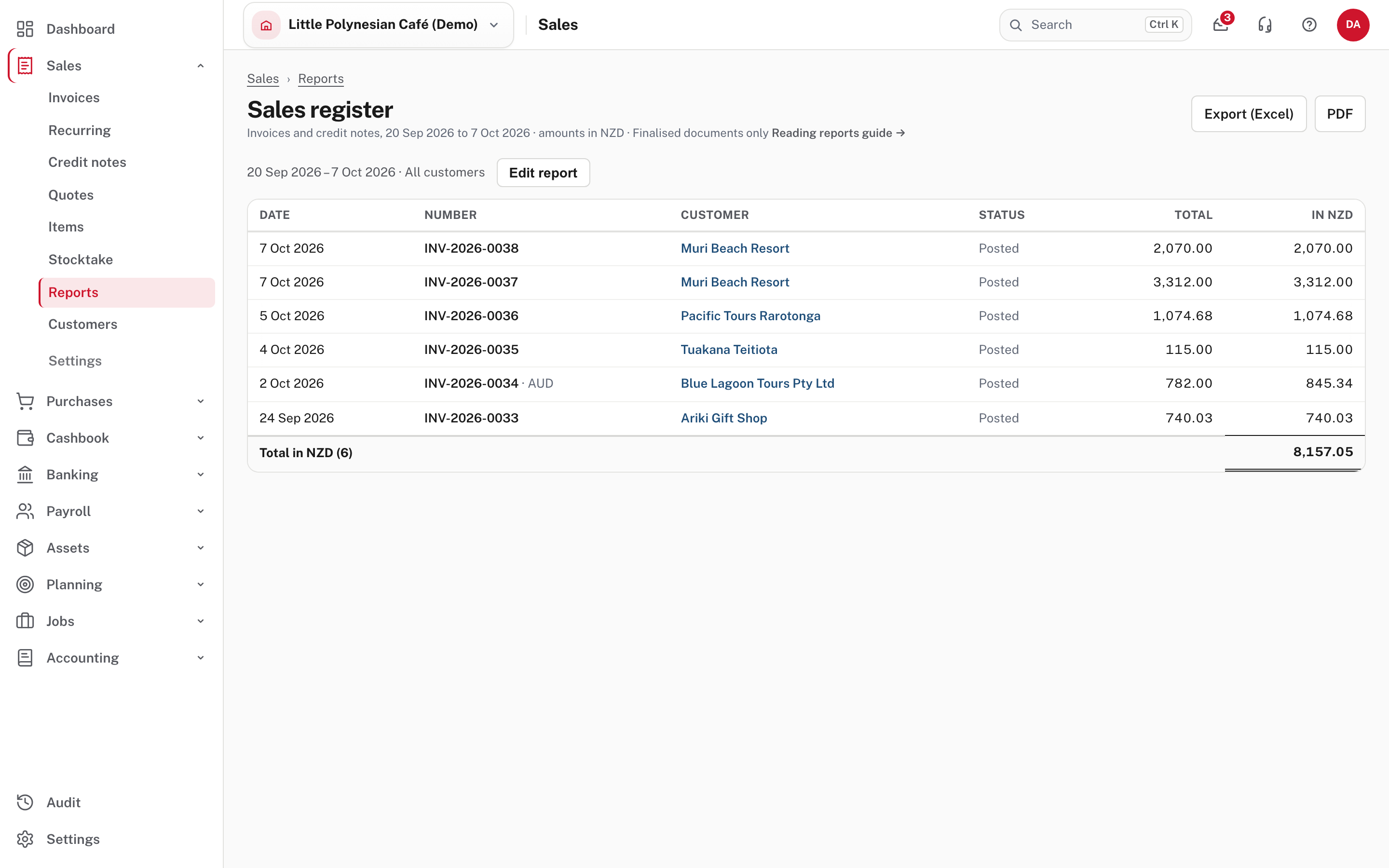Expand the Cashbook section chevron

200,438
